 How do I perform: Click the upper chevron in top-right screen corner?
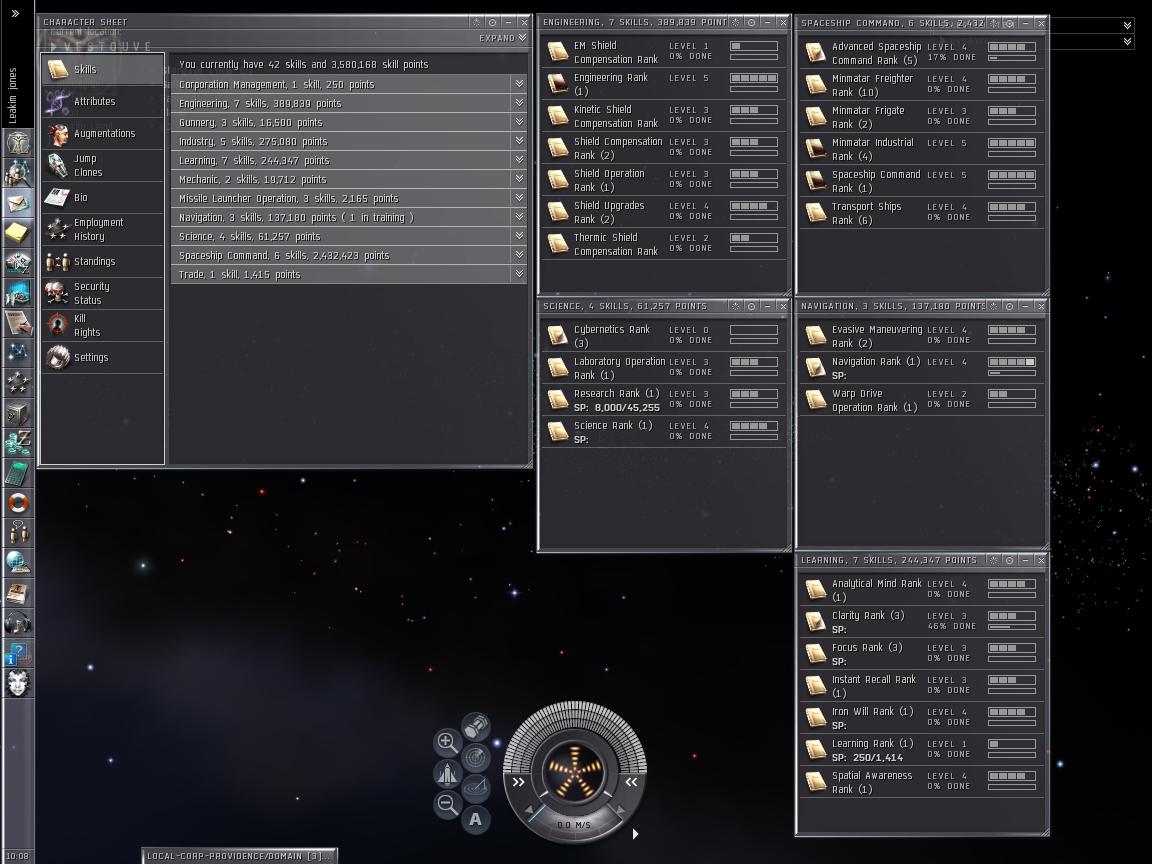tap(1127, 26)
